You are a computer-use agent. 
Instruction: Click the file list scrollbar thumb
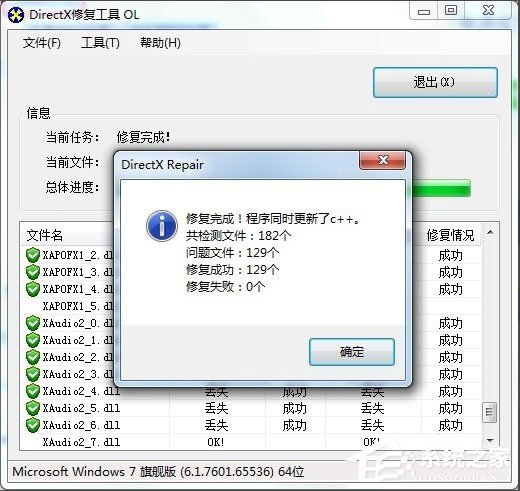click(x=489, y=412)
